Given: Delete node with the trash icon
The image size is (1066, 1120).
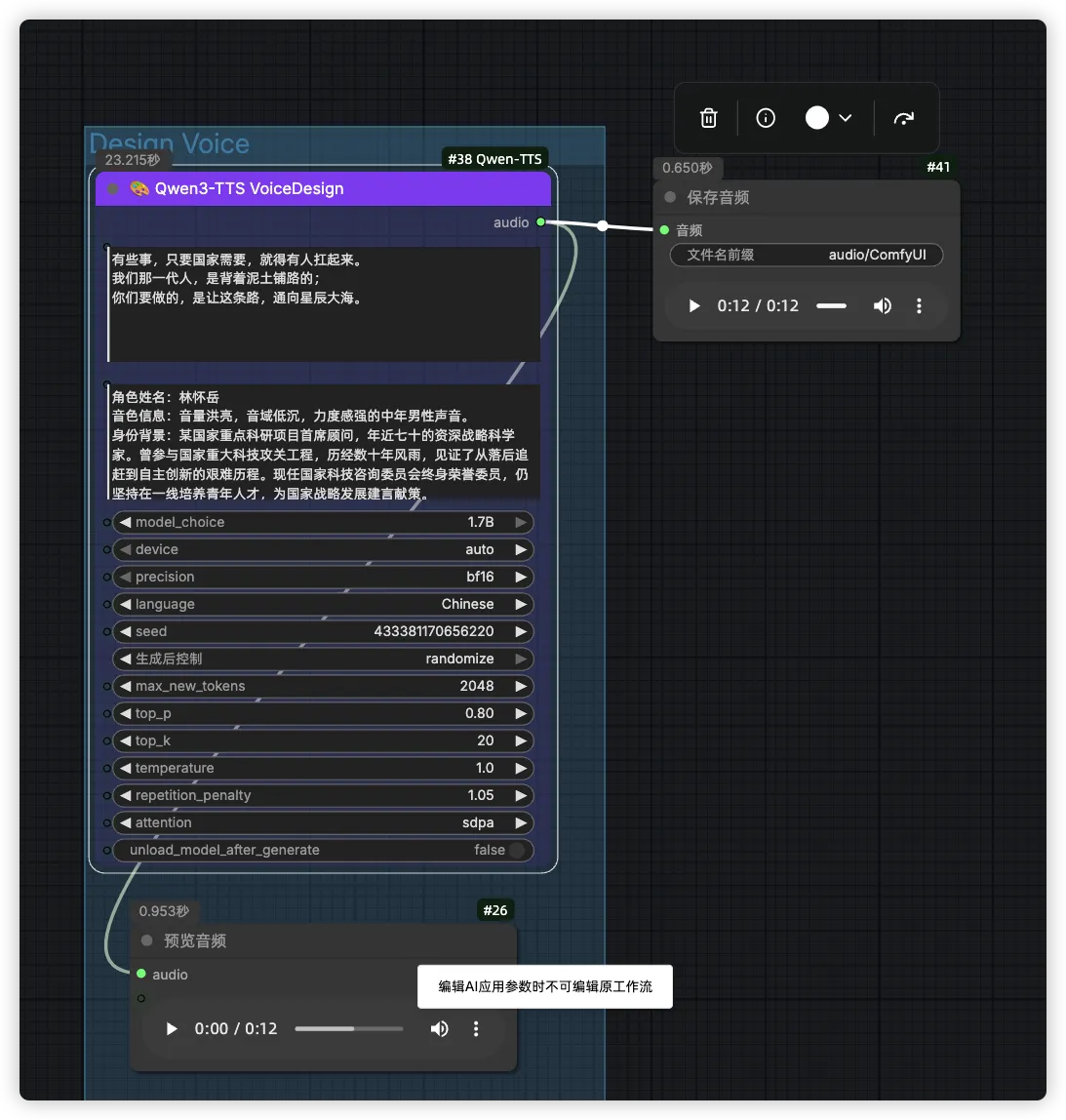Looking at the screenshot, I should 708,118.
